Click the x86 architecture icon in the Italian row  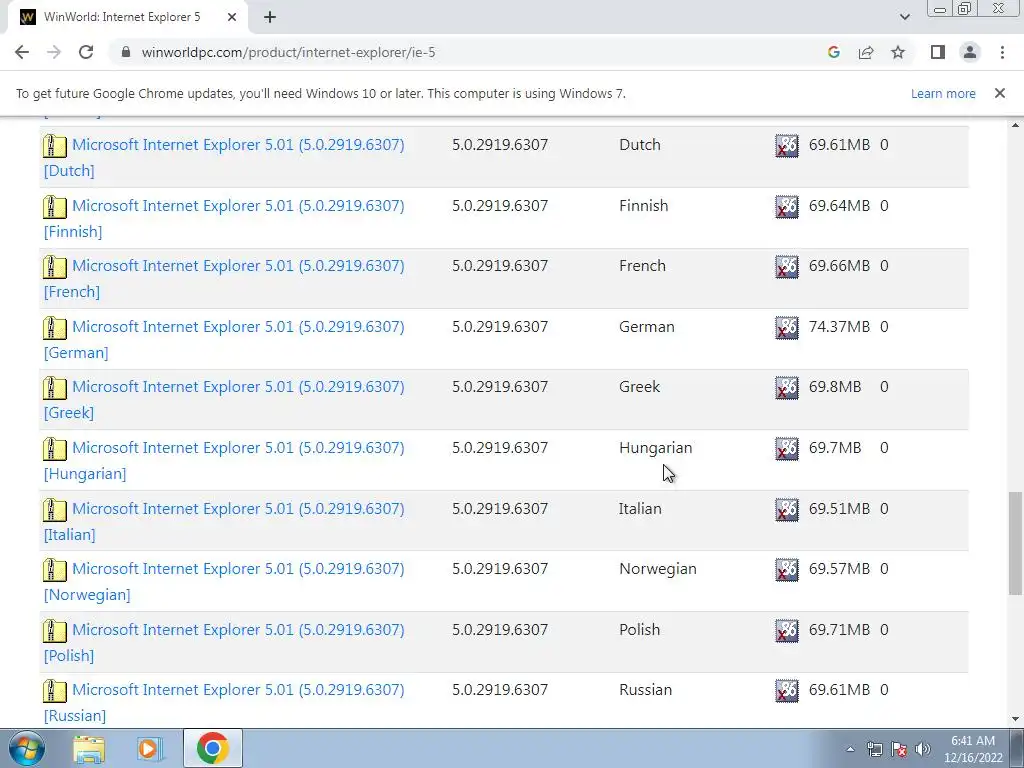pyautogui.click(x=787, y=509)
